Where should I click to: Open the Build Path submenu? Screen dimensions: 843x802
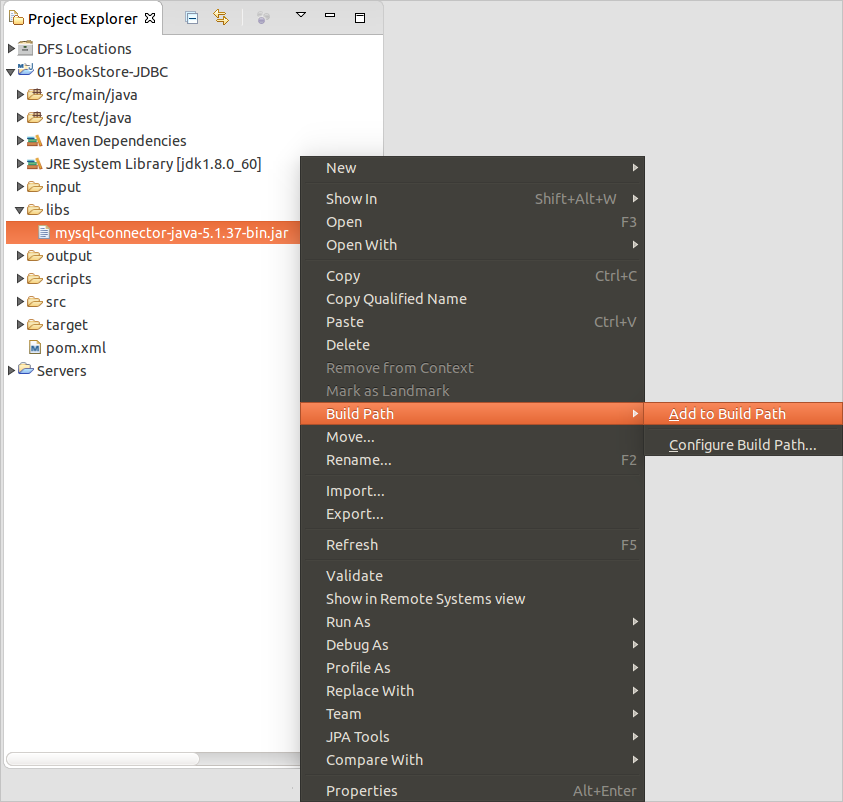click(473, 414)
